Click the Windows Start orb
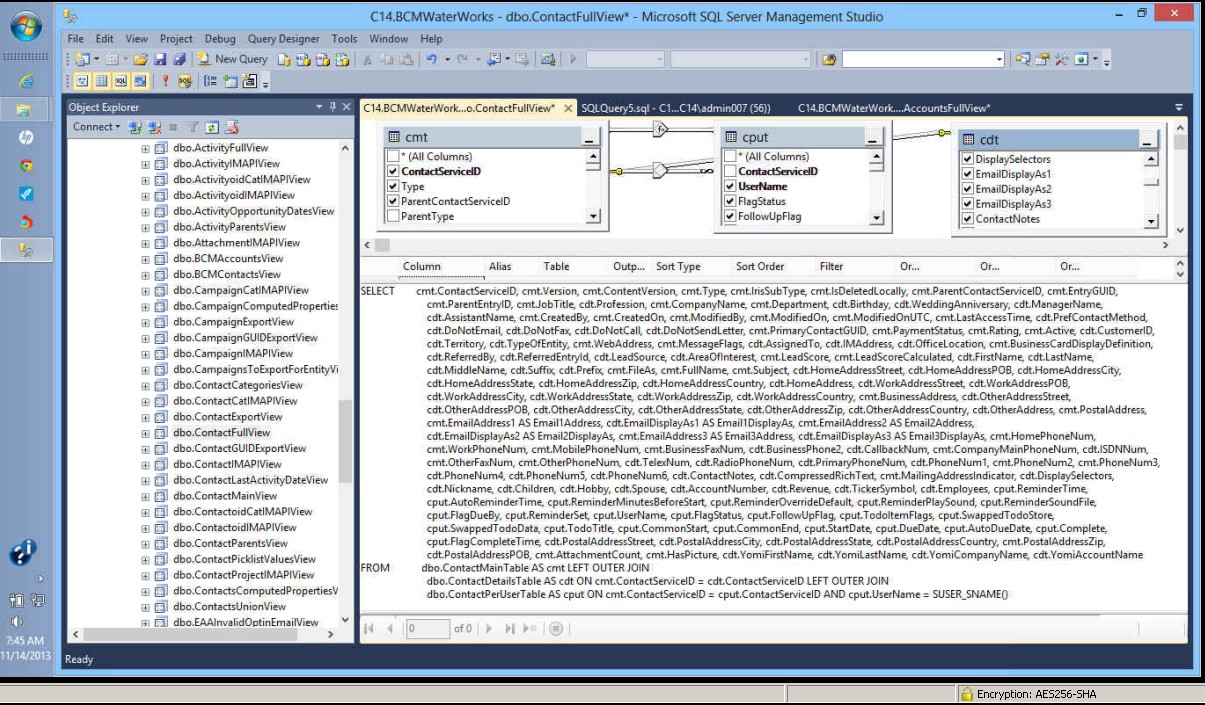The image size is (1205, 705). (25, 26)
